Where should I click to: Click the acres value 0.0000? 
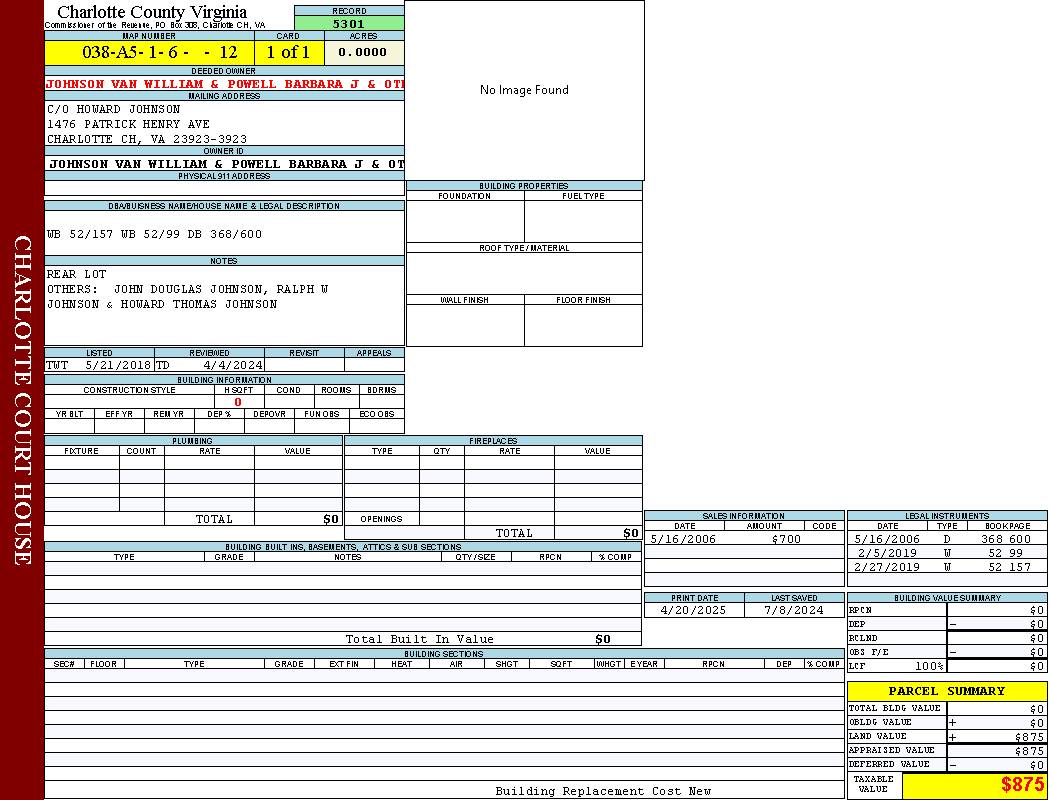363,52
